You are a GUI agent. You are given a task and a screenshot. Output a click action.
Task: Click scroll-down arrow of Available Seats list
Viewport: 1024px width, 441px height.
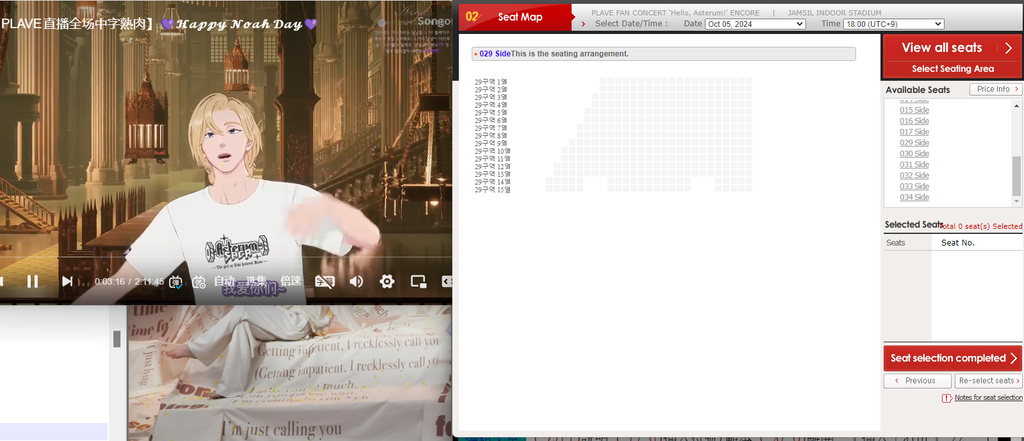point(1017,203)
